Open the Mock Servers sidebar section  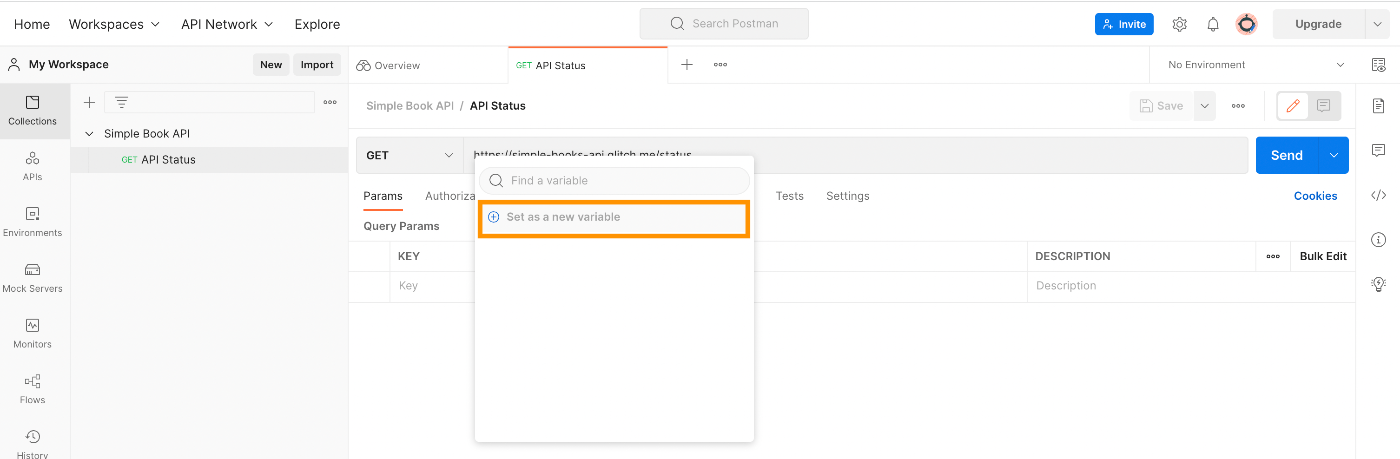33,278
